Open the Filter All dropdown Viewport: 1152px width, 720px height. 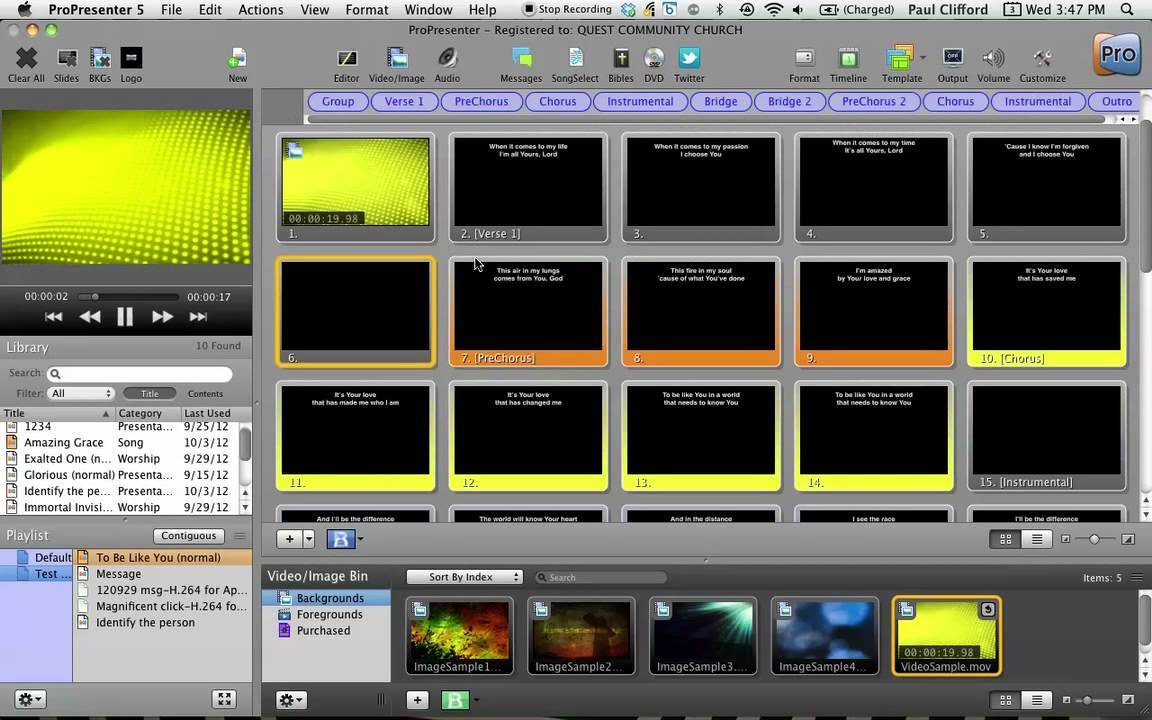(x=80, y=393)
